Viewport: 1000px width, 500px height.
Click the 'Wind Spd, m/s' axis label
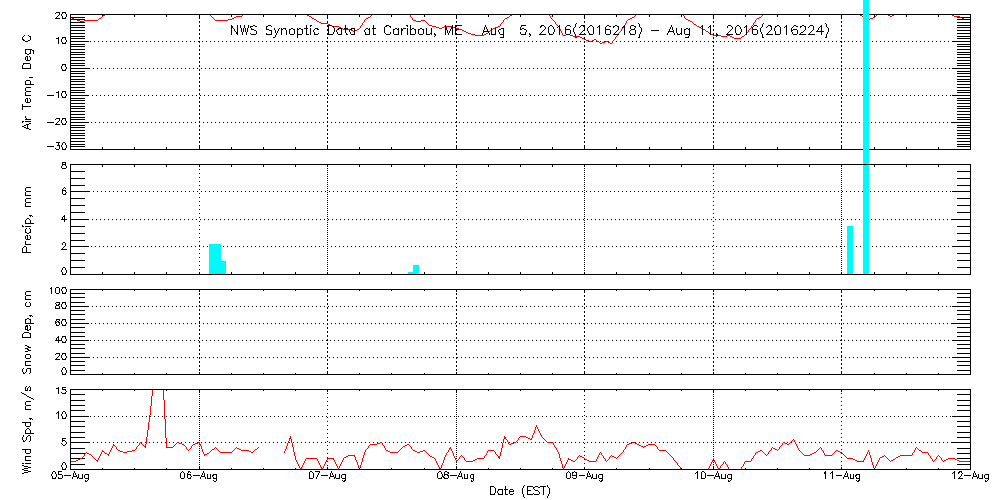click(x=28, y=427)
